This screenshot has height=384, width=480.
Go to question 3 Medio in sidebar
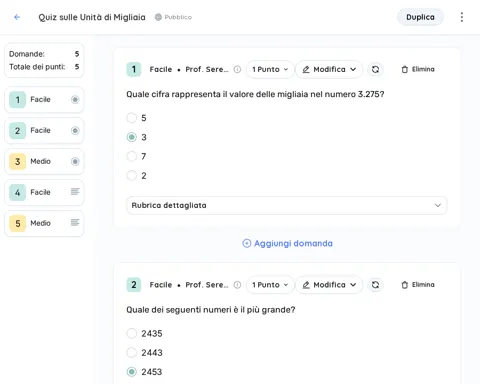click(44, 161)
